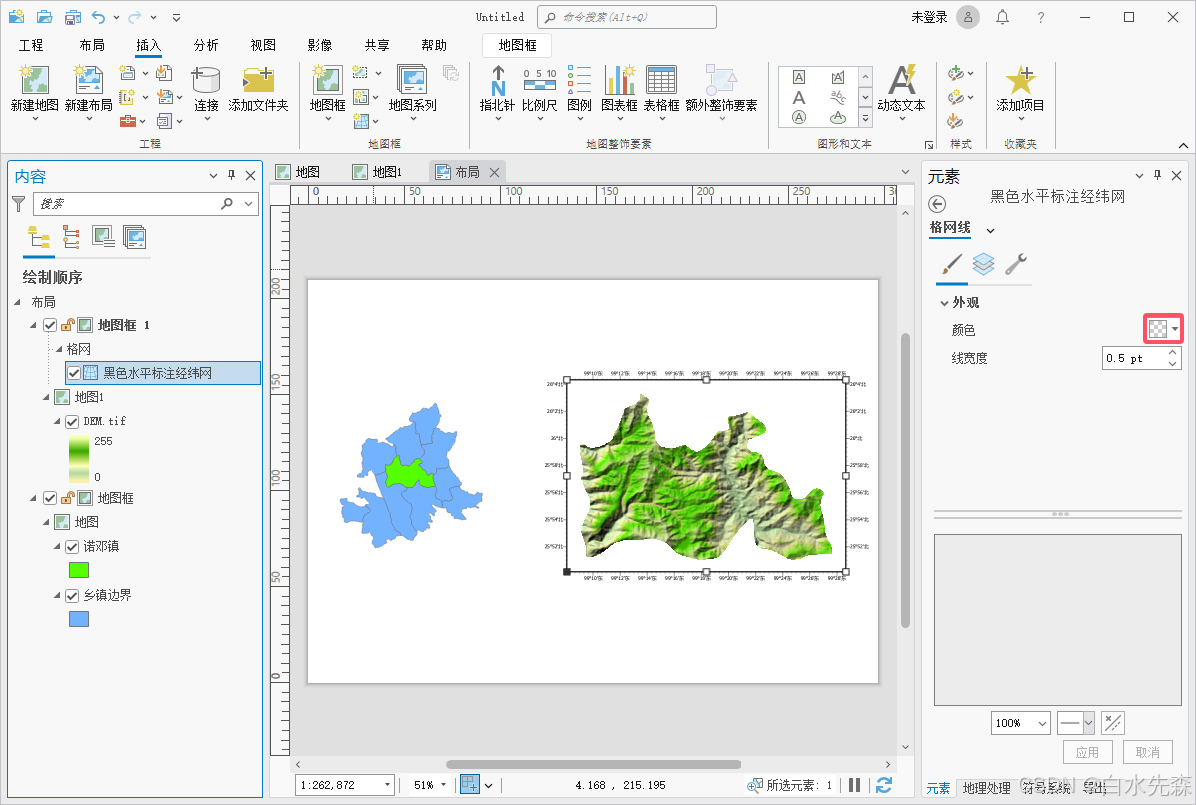The image size is (1196, 805).
Task: Insert a 表格框 table frame
Action: point(661,80)
